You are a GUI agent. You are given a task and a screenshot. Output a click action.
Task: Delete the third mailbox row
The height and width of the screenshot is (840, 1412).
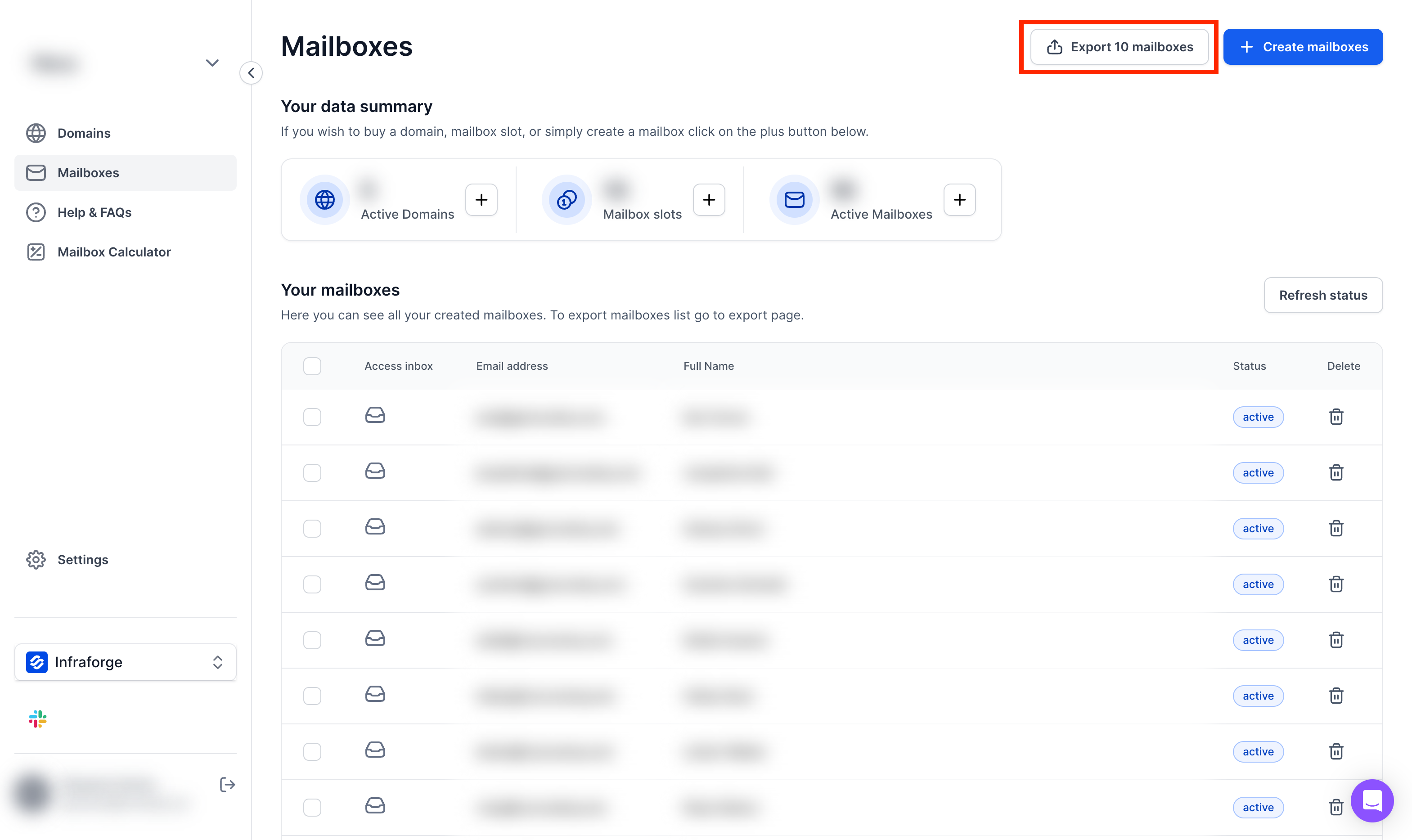tap(1336, 528)
